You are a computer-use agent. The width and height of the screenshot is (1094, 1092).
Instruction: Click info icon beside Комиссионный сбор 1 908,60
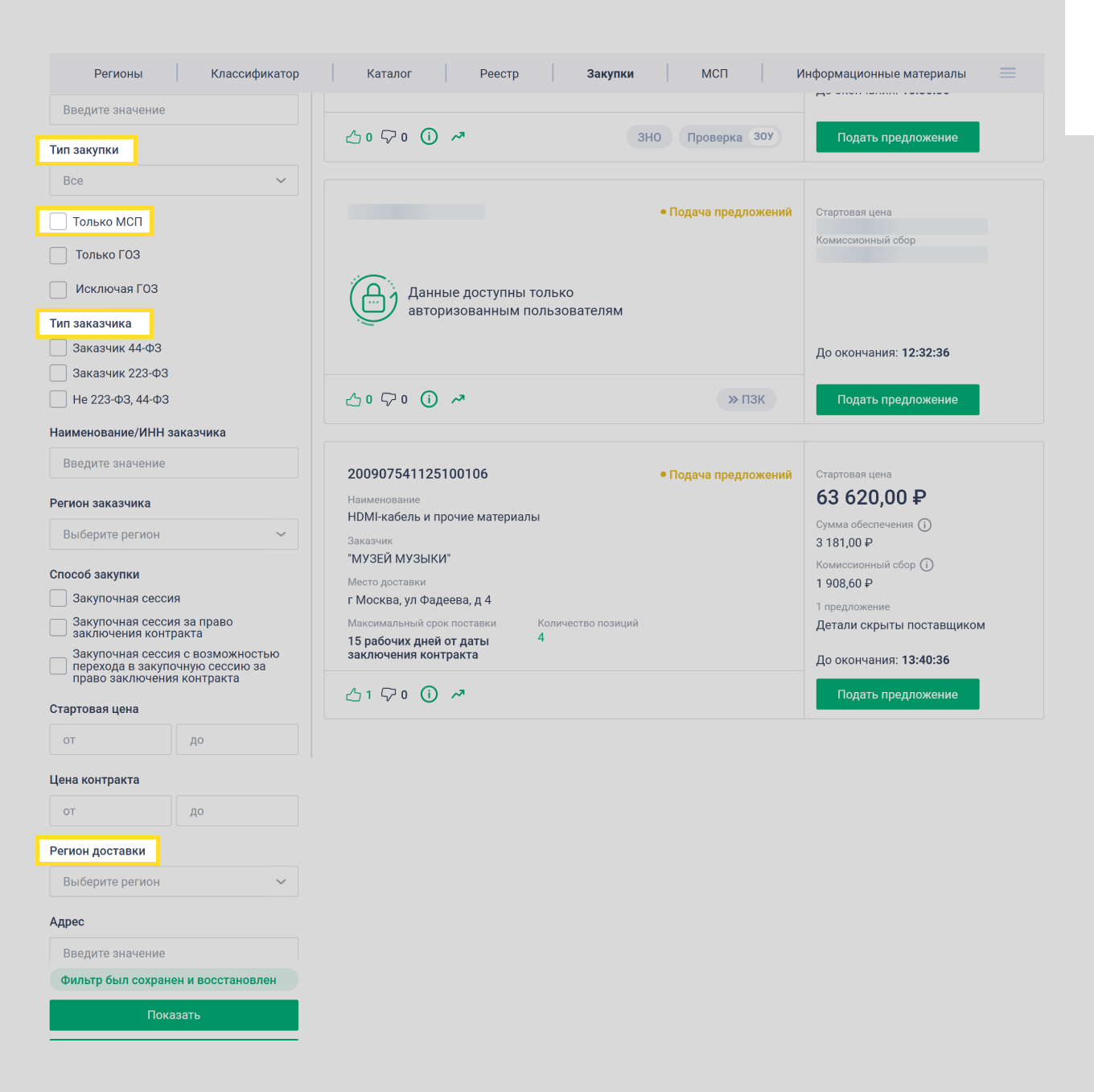927,565
